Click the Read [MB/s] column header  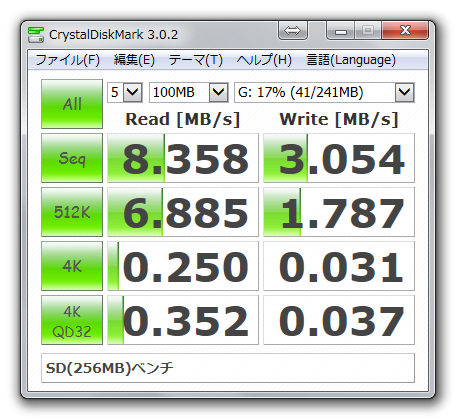(183, 119)
